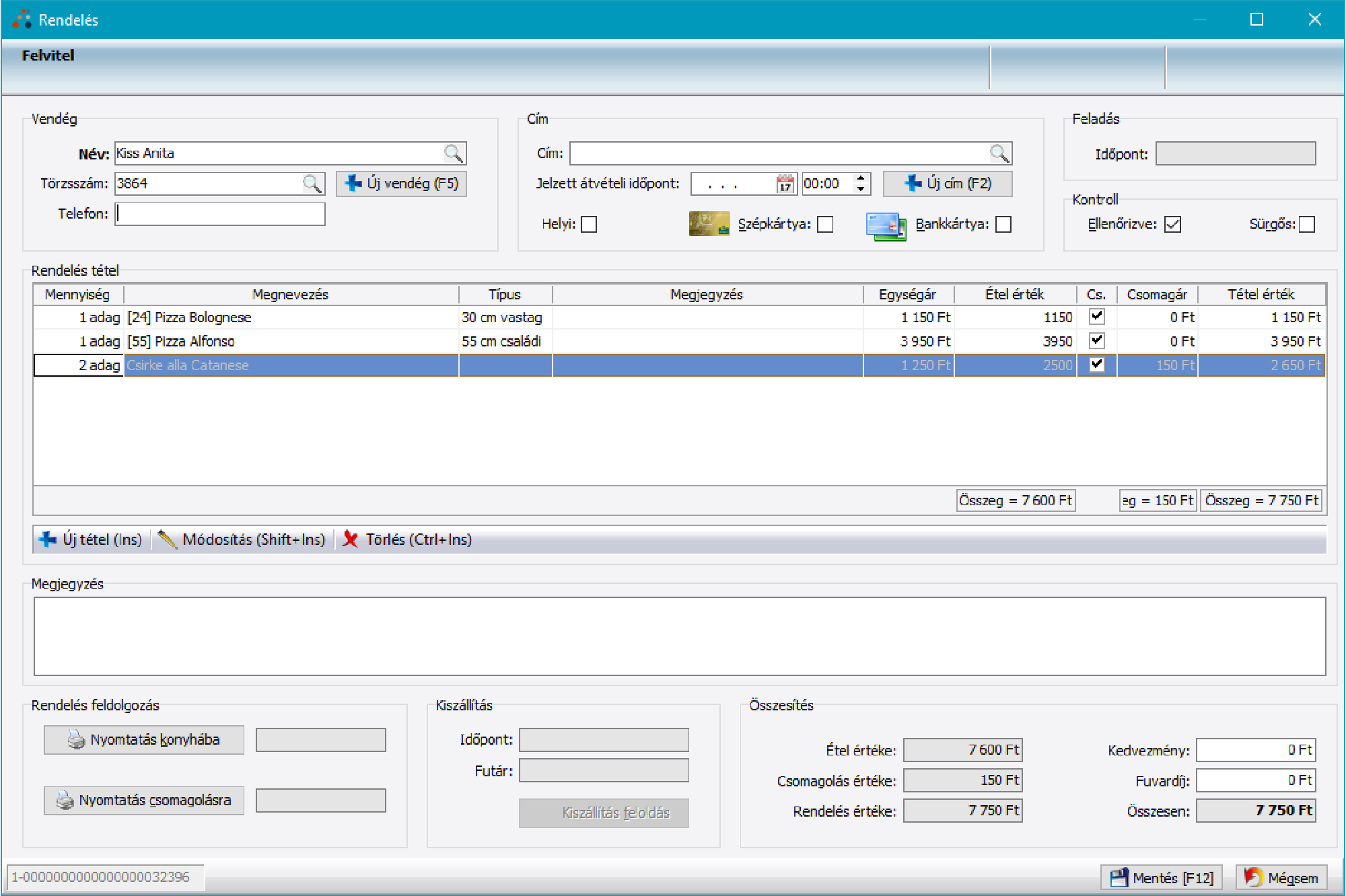Uncheck the Ellenőrizve checkbox
This screenshot has width=1346, height=896.
(x=1173, y=224)
